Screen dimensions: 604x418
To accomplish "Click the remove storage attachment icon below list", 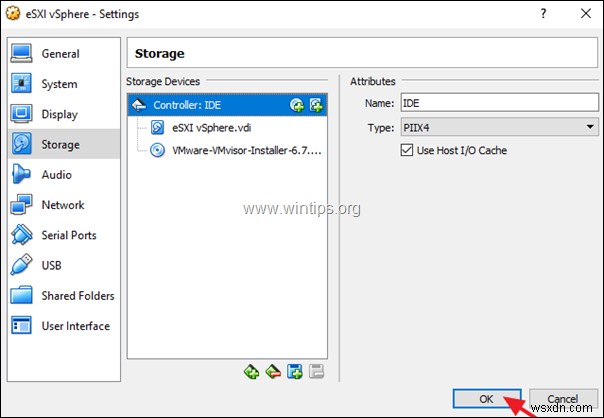I will pyautogui.click(x=316, y=372).
